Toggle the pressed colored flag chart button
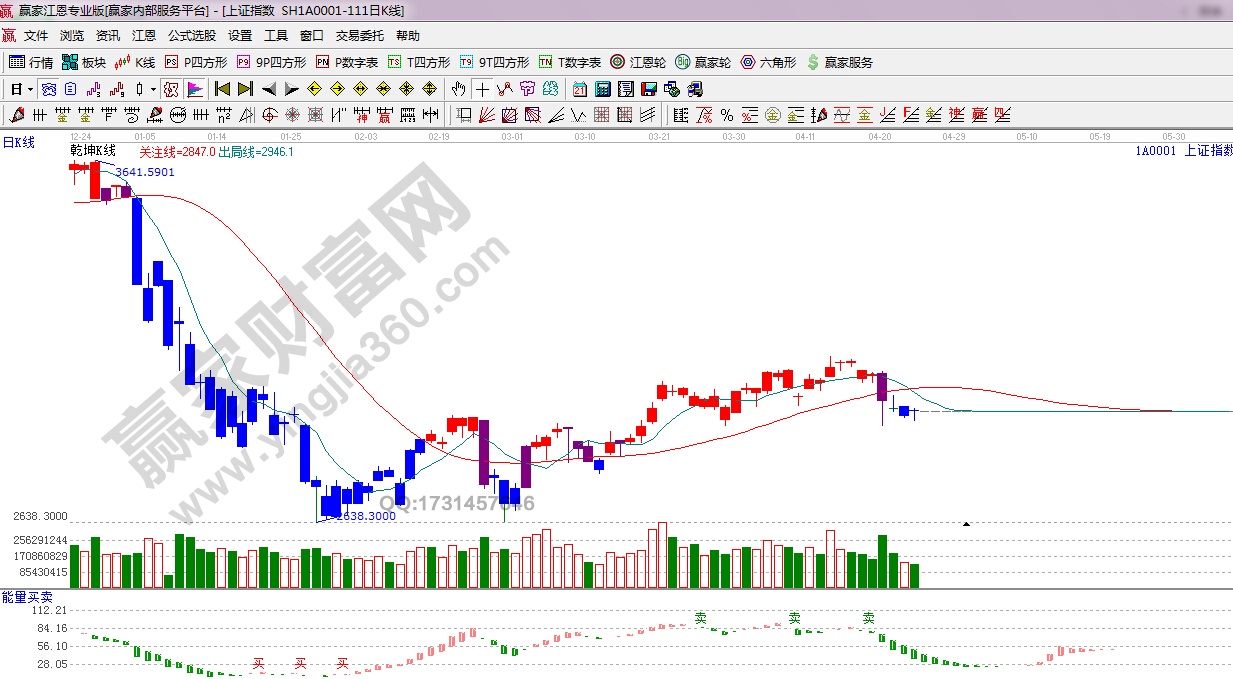 (x=194, y=89)
